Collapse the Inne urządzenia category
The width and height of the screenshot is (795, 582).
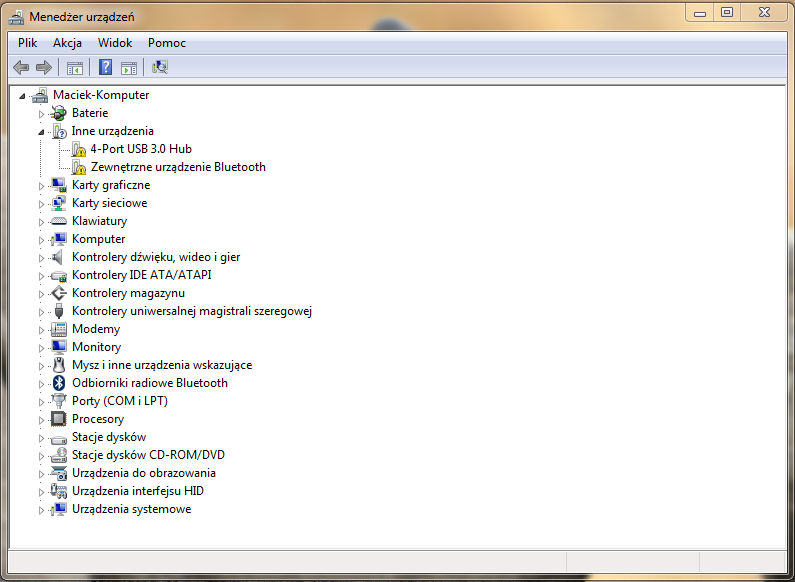41,132
